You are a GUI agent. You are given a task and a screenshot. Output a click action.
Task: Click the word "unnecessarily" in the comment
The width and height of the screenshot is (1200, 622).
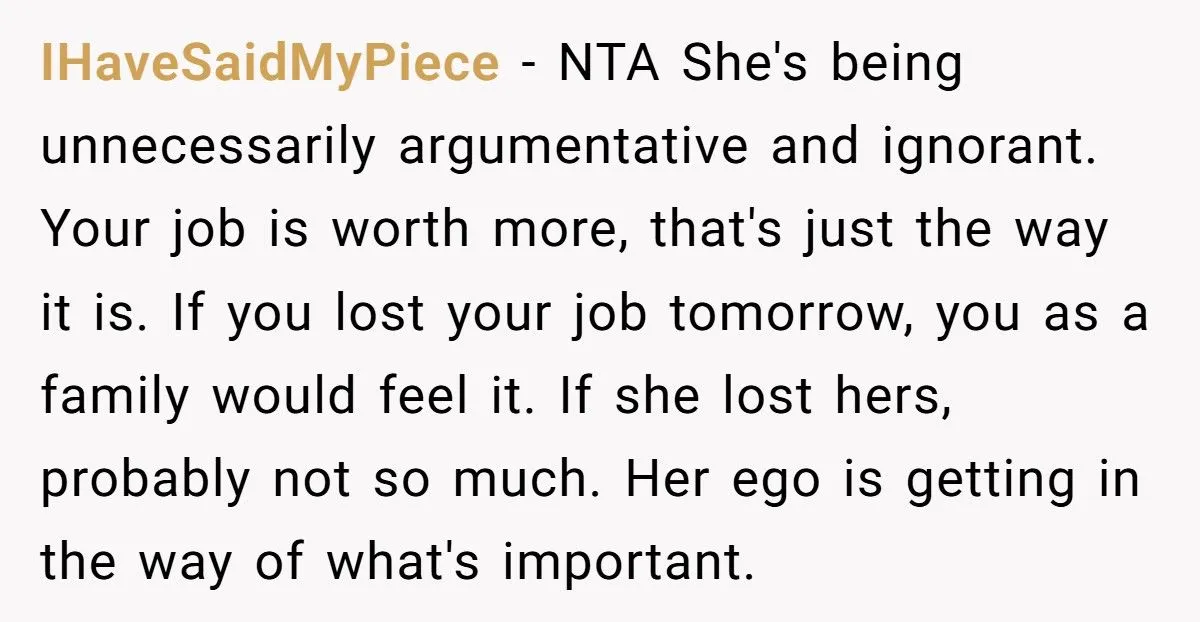click(x=208, y=147)
